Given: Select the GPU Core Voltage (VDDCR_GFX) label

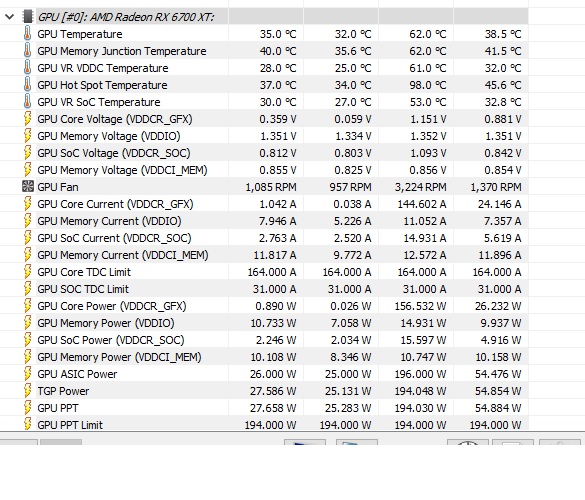Looking at the screenshot, I should [x=115, y=119].
